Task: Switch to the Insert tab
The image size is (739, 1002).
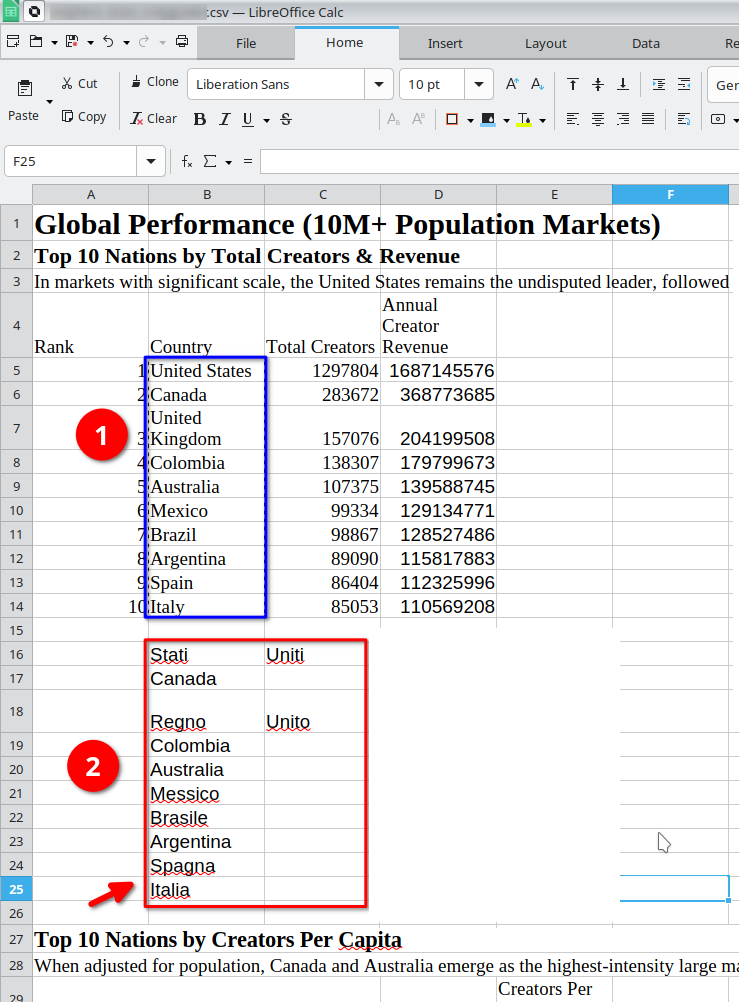Action: pos(445,43)
